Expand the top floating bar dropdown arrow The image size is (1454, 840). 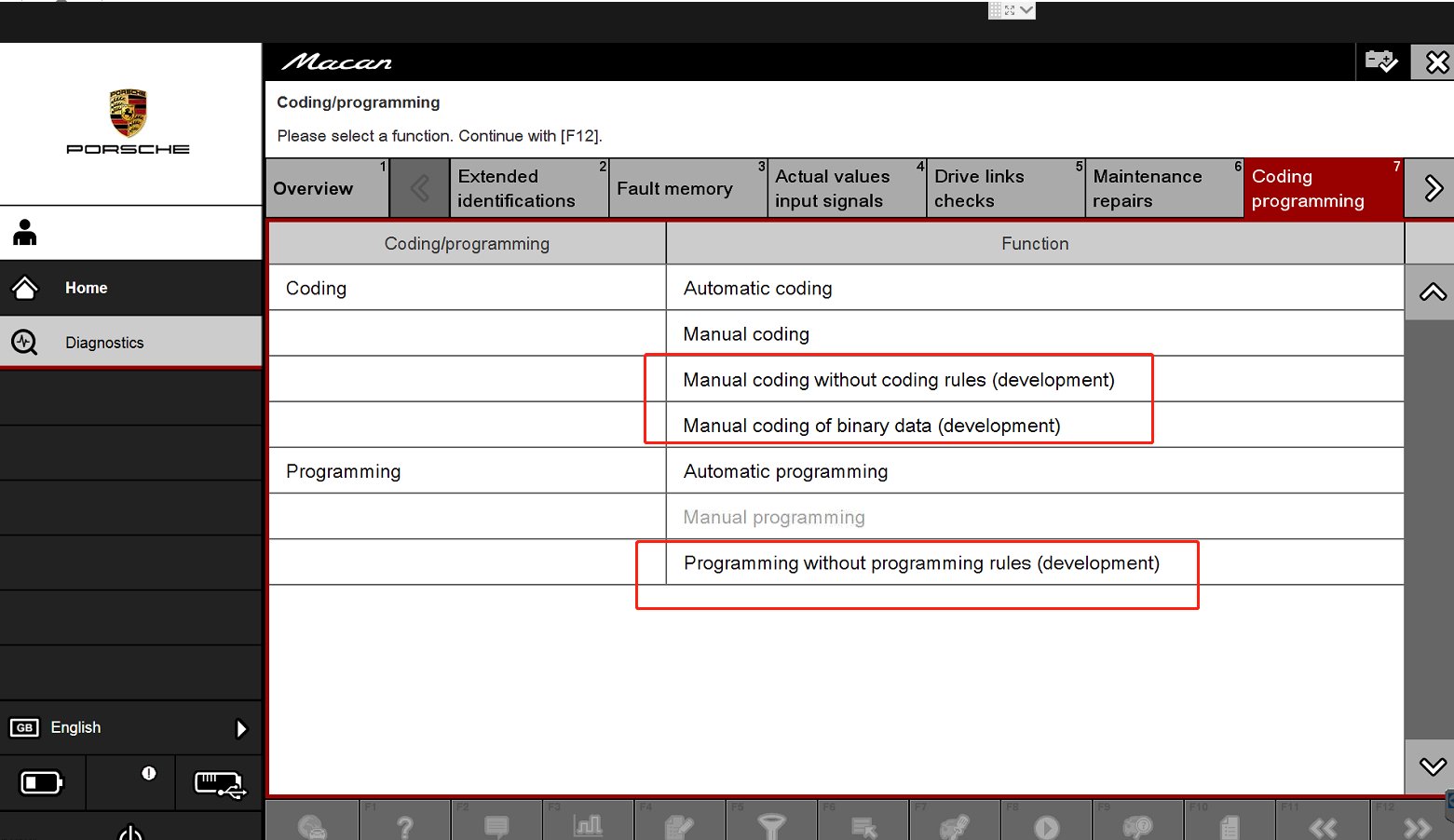(x=1026, y=10)
